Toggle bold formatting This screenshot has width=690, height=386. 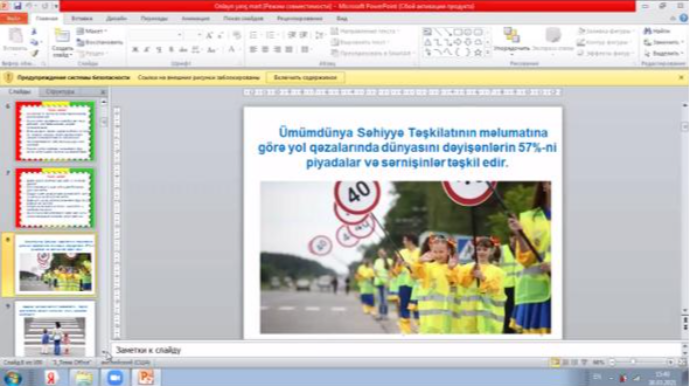[135, 50]
